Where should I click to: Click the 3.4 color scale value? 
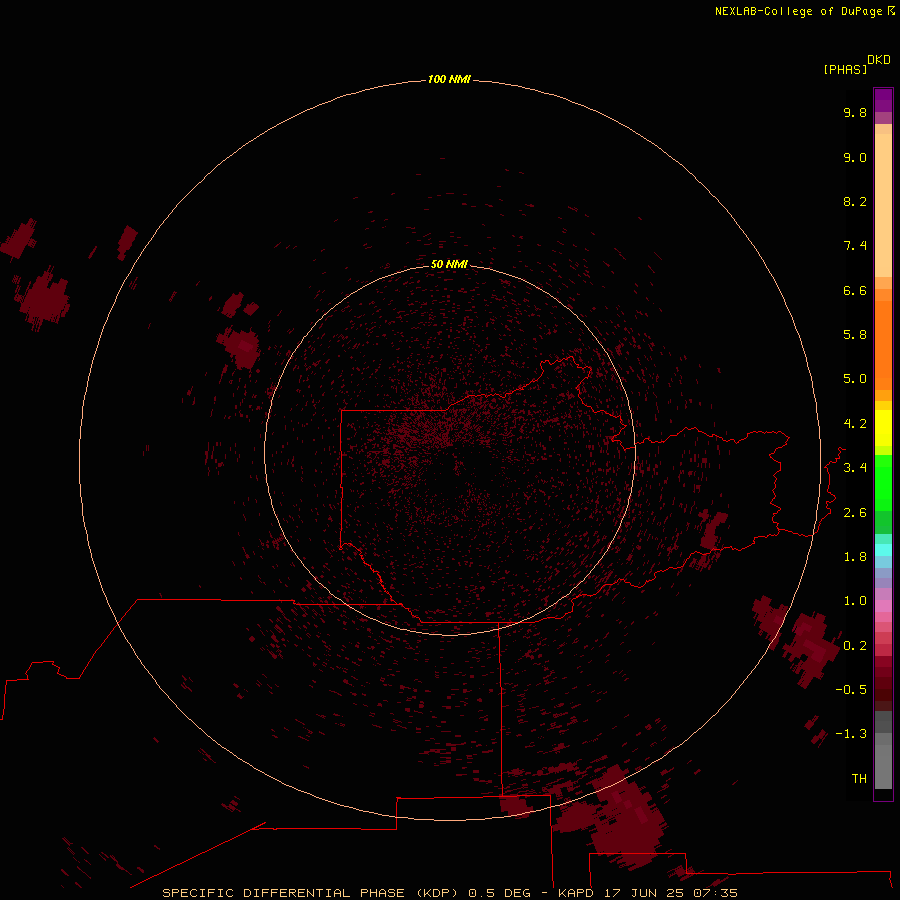pos(855,468)
